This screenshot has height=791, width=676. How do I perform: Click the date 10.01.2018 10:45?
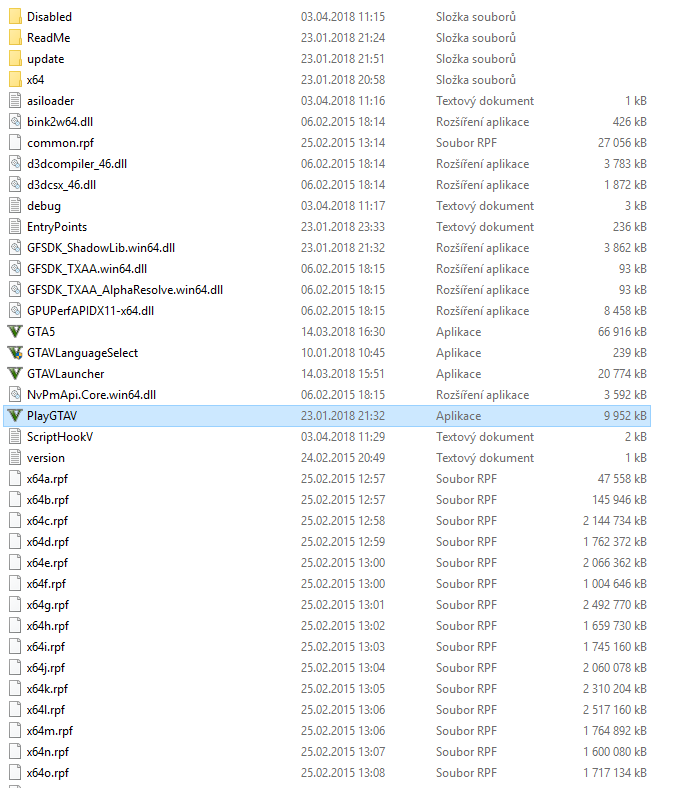[343, 353]
